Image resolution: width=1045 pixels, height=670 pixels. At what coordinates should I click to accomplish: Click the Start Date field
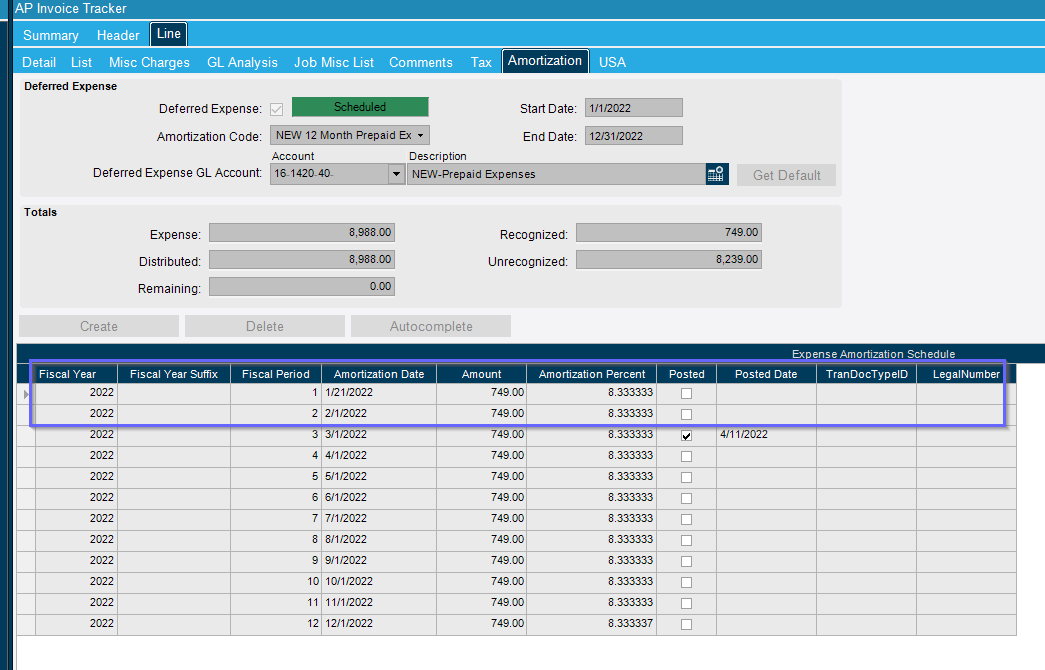[x=634, y=108]
